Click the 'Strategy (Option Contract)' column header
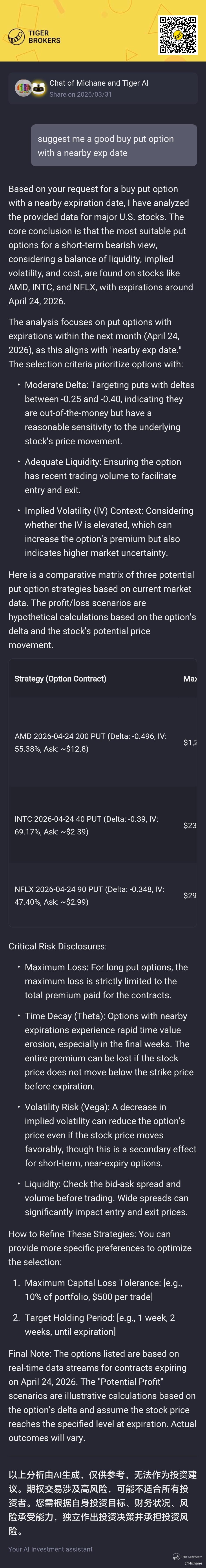Viewport: 206px width, 1568px height. coord(60,679)
